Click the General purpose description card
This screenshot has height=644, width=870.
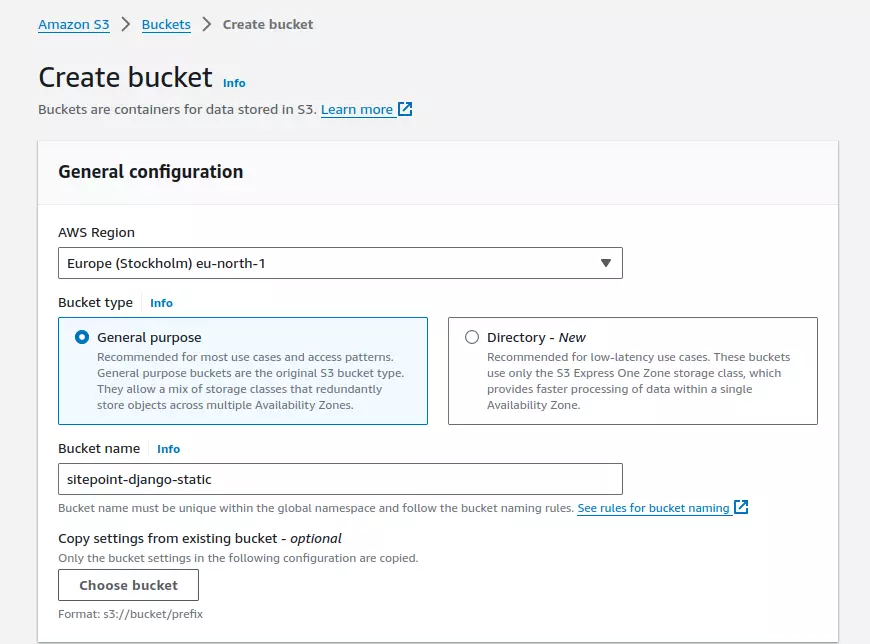(x=243, y=371)
